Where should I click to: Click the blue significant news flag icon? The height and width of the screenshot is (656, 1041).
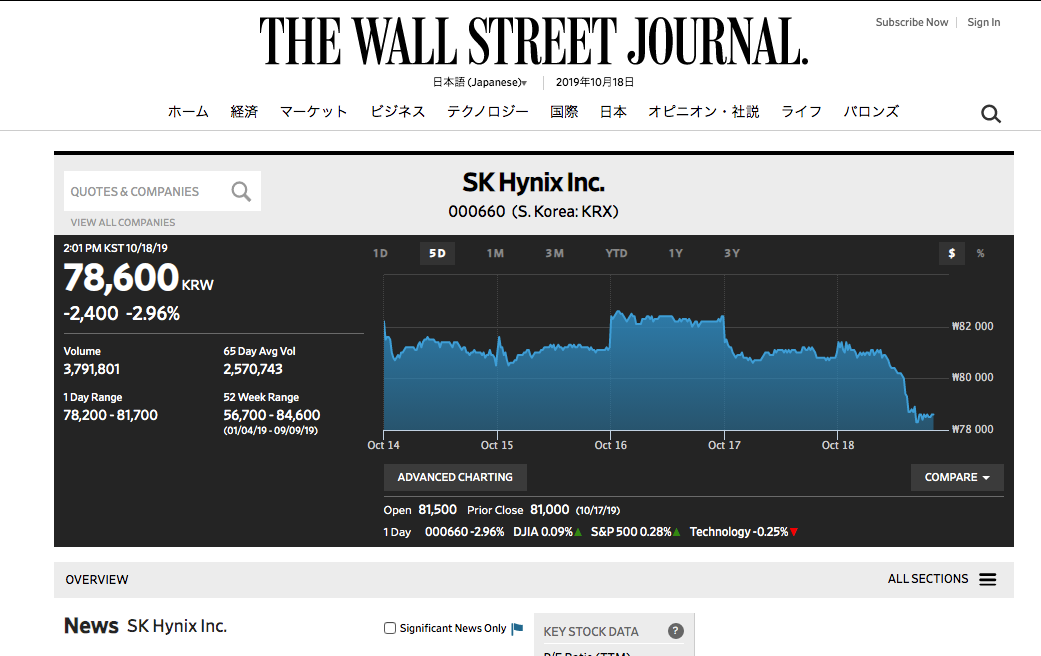pos(517,628)
